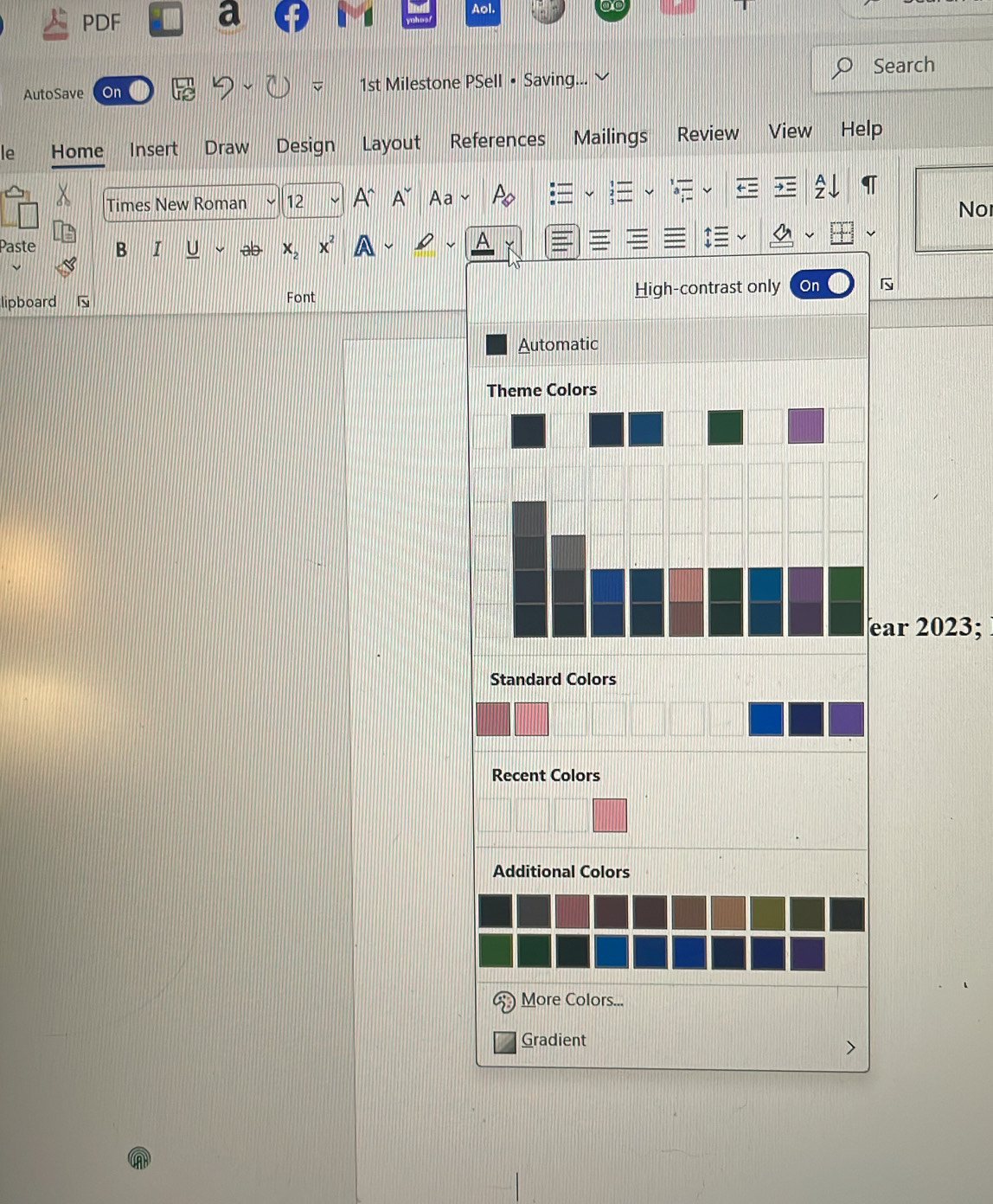The image size is (993, 1204).
Task: Open the Times New Roman font dropdown
Action: point(271,202)
